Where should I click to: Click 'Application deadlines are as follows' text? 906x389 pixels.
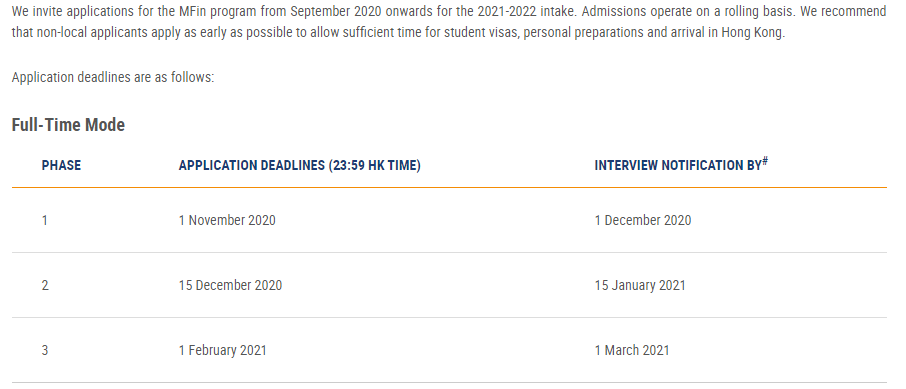coord(113,77)
